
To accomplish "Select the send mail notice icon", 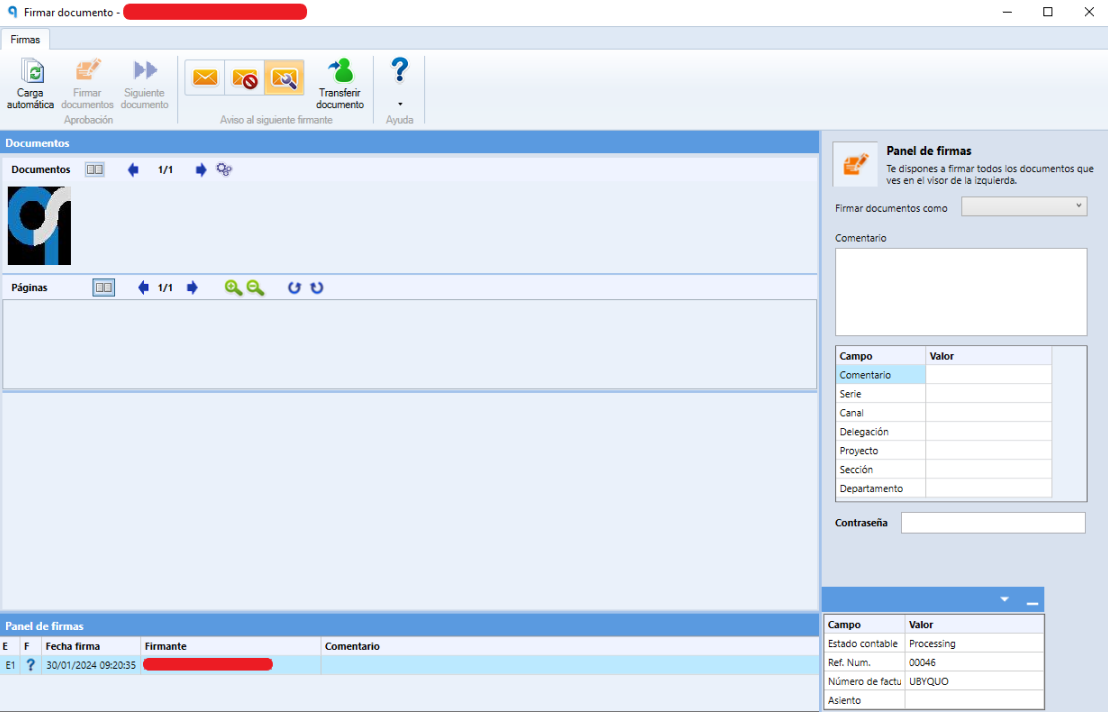I will pyautogui.click(x=205, y=77).
